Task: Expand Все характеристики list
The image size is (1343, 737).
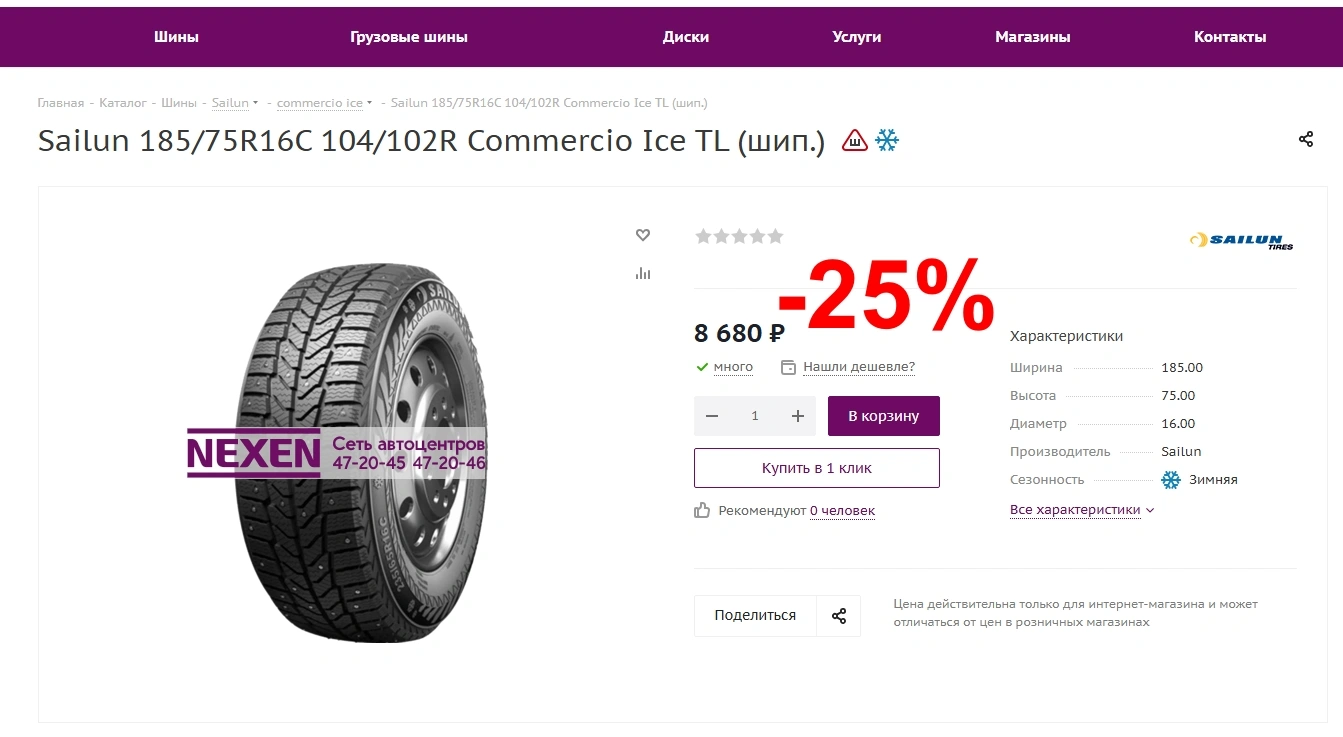Action: (1082, 510)
